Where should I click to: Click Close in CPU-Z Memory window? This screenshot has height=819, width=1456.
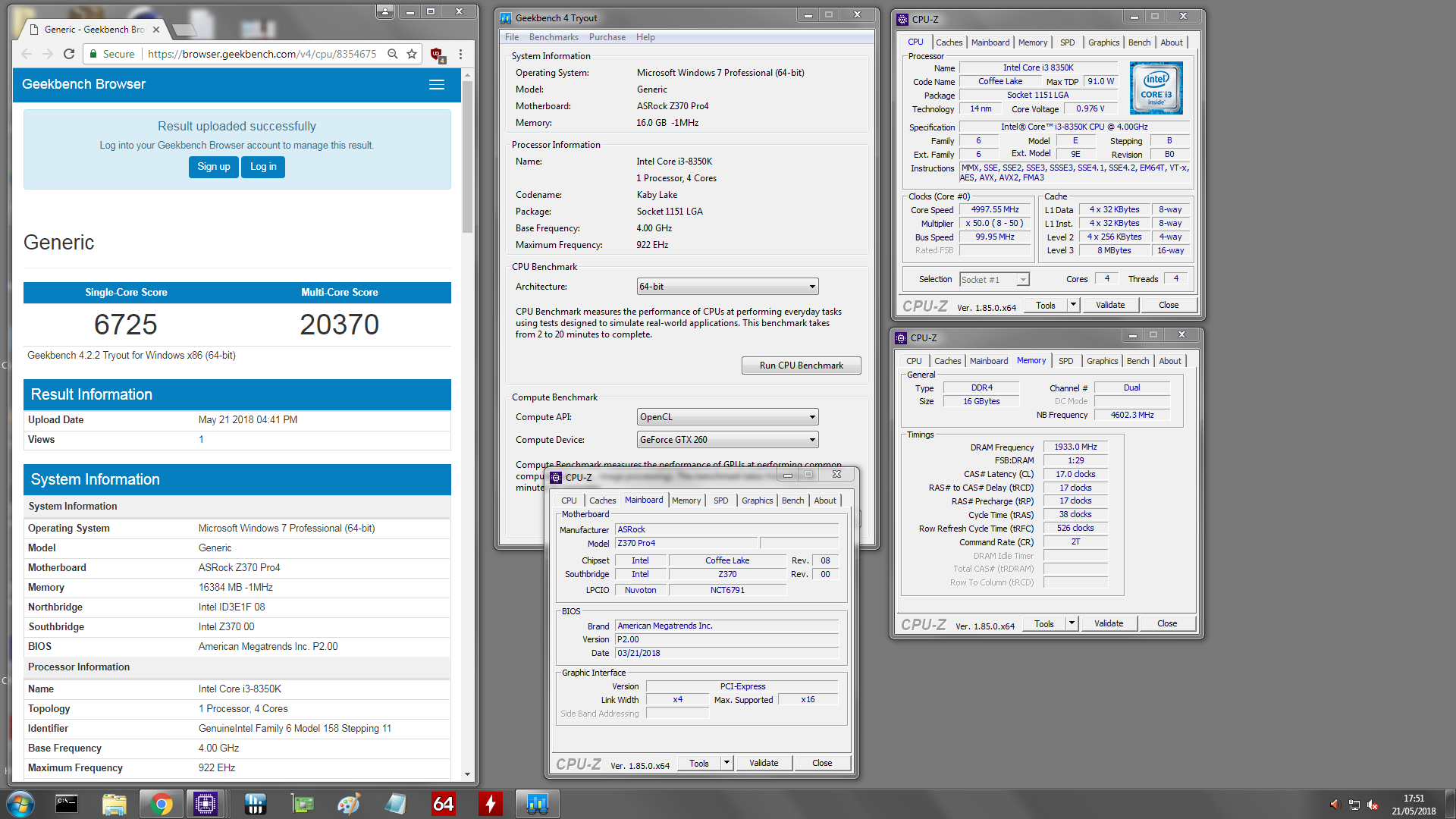pyautogui.click(x=1167, y=623)
